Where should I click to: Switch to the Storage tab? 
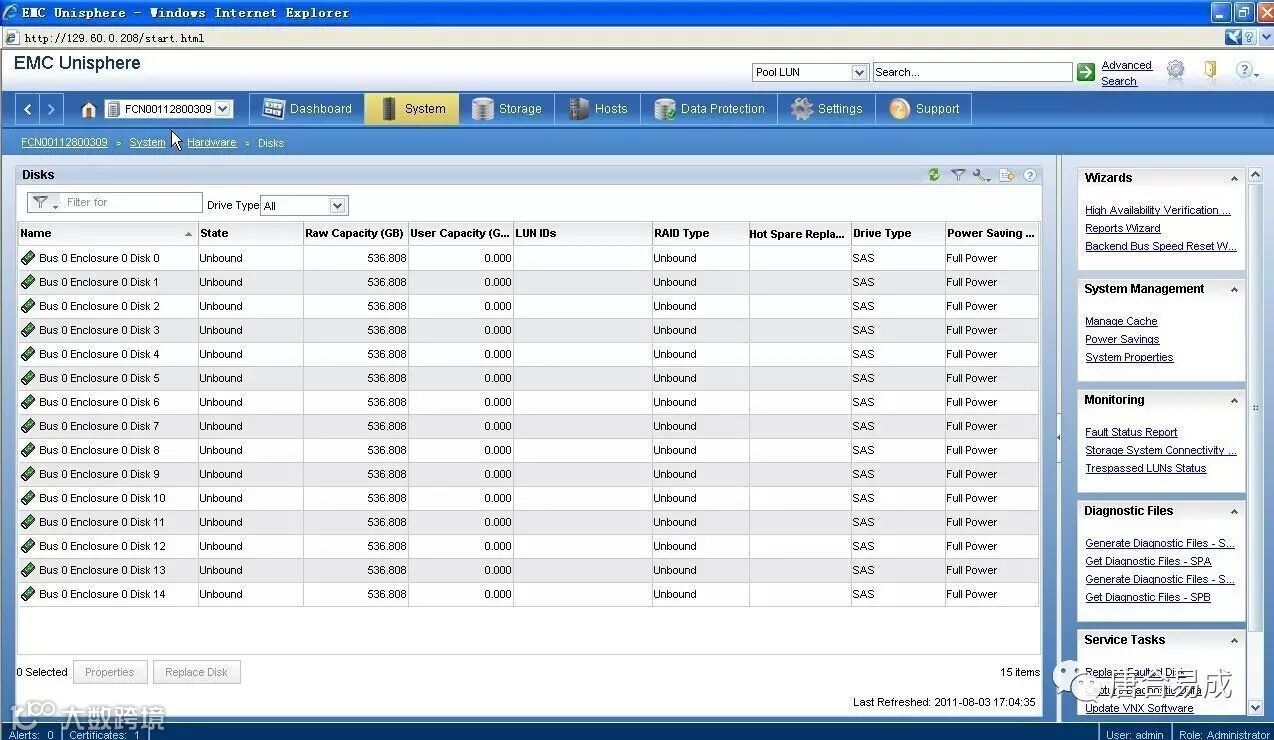(x=506, y=109)
